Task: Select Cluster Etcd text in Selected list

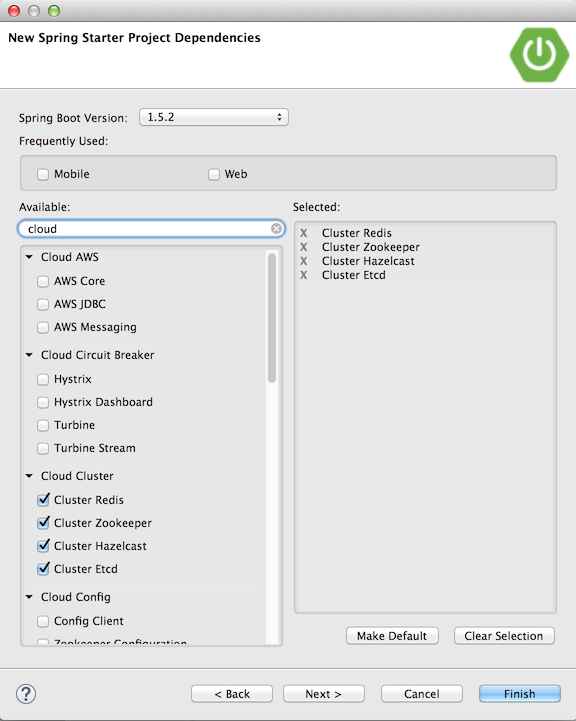Action: point(354,275)
